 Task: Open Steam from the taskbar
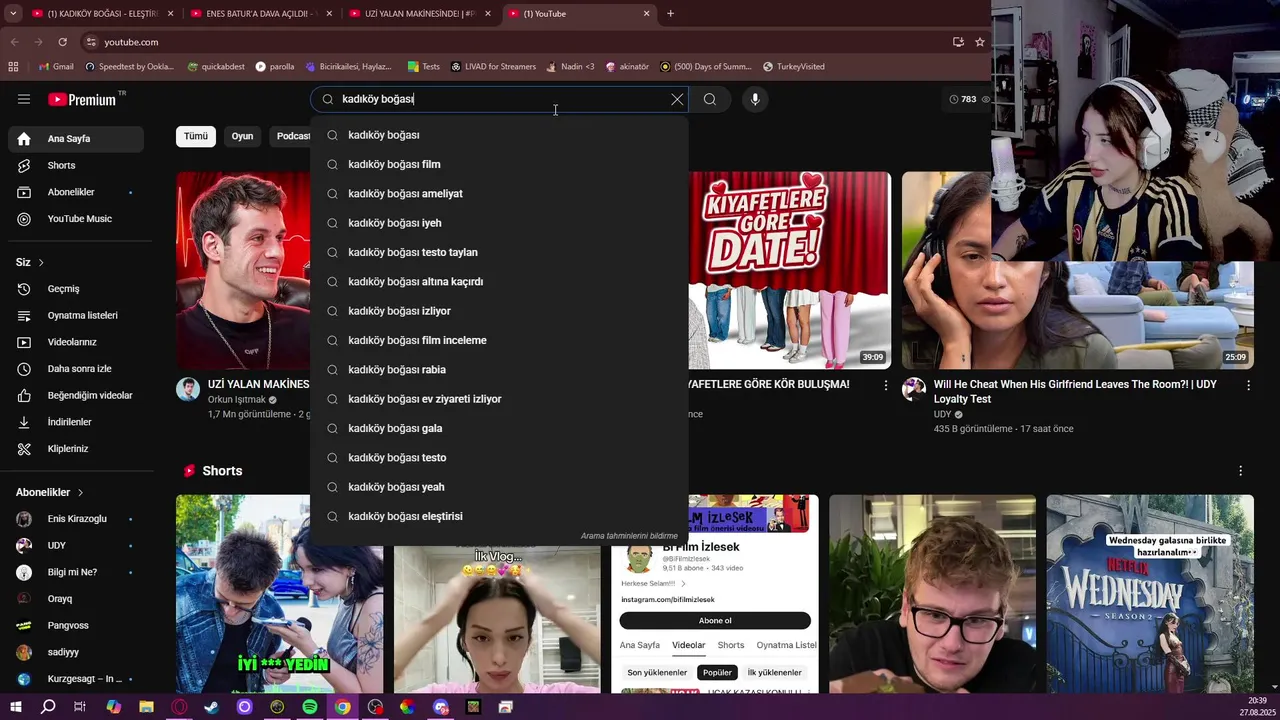pyautogui.click(x=212, y=707)
